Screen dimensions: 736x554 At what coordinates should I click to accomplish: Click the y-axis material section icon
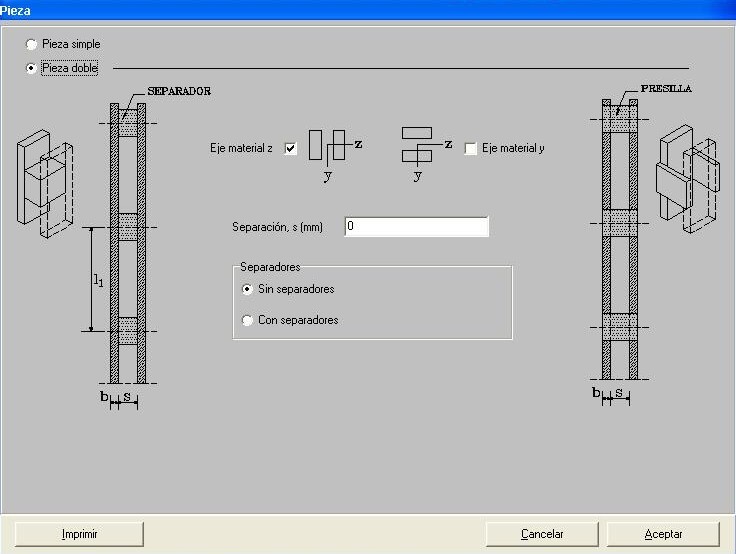coord(420,146)
